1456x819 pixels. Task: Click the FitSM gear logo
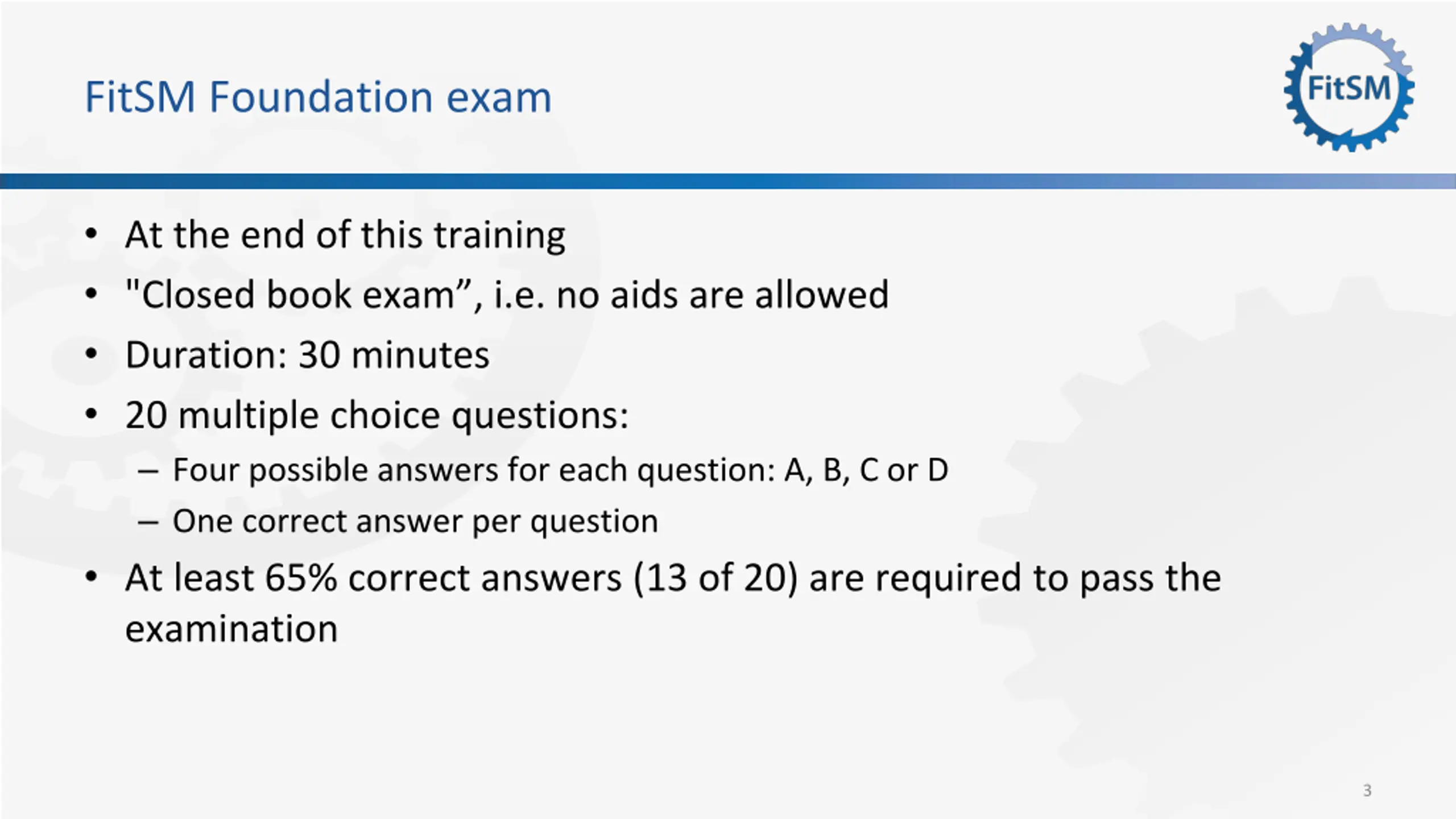click(1349, 88)
